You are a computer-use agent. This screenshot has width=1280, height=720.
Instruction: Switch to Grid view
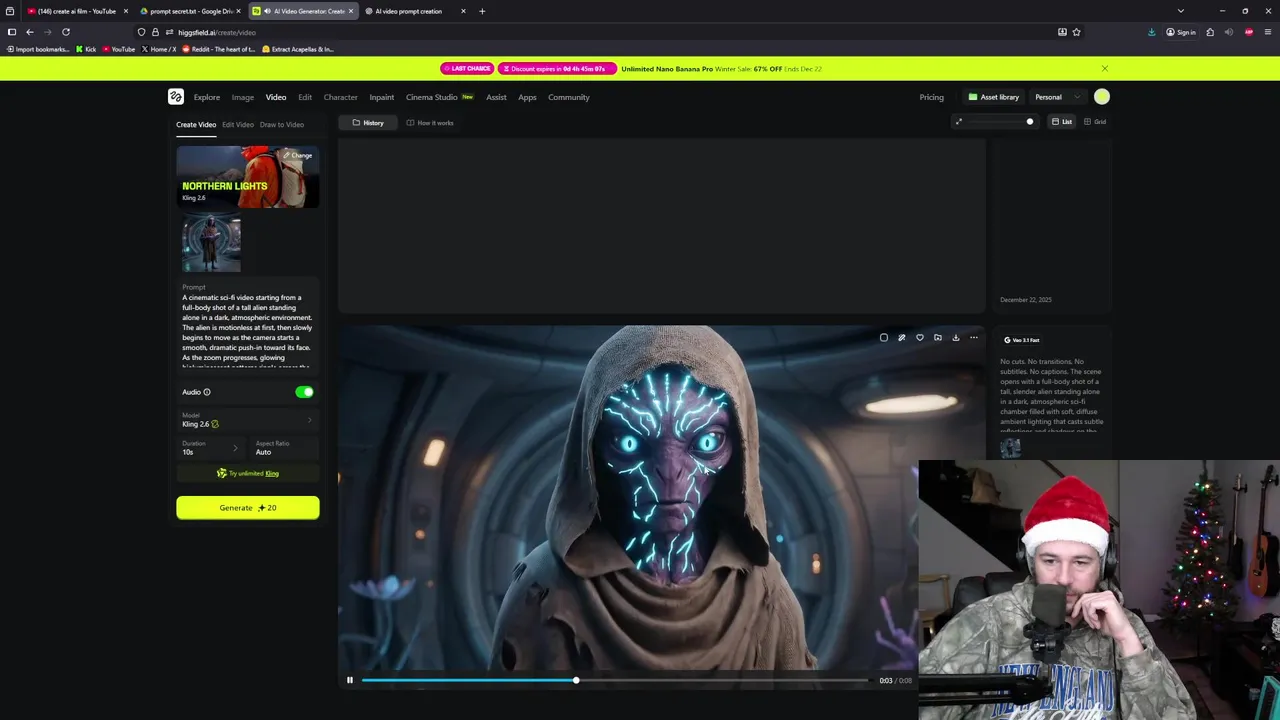click(x=1095, y=122)
